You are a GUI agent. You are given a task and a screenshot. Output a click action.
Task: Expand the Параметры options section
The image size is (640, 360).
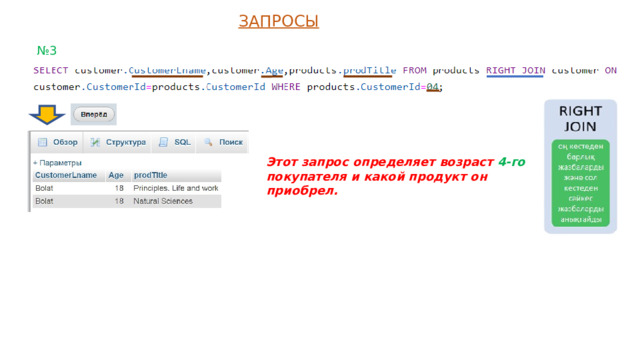click(58, 163)
